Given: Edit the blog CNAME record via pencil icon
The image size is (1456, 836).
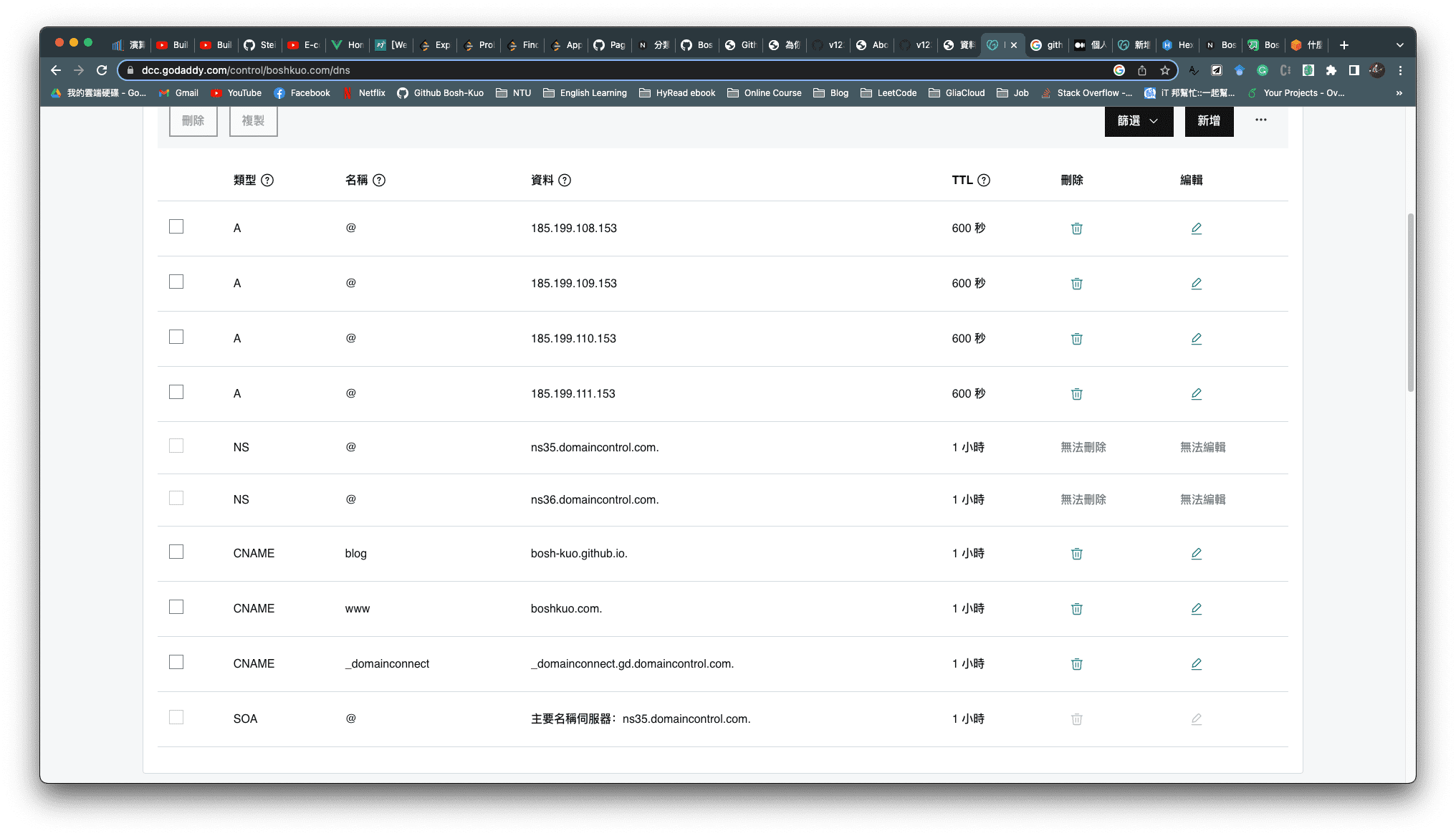Looking at the screenshot, I should [x=1196, y=554].
